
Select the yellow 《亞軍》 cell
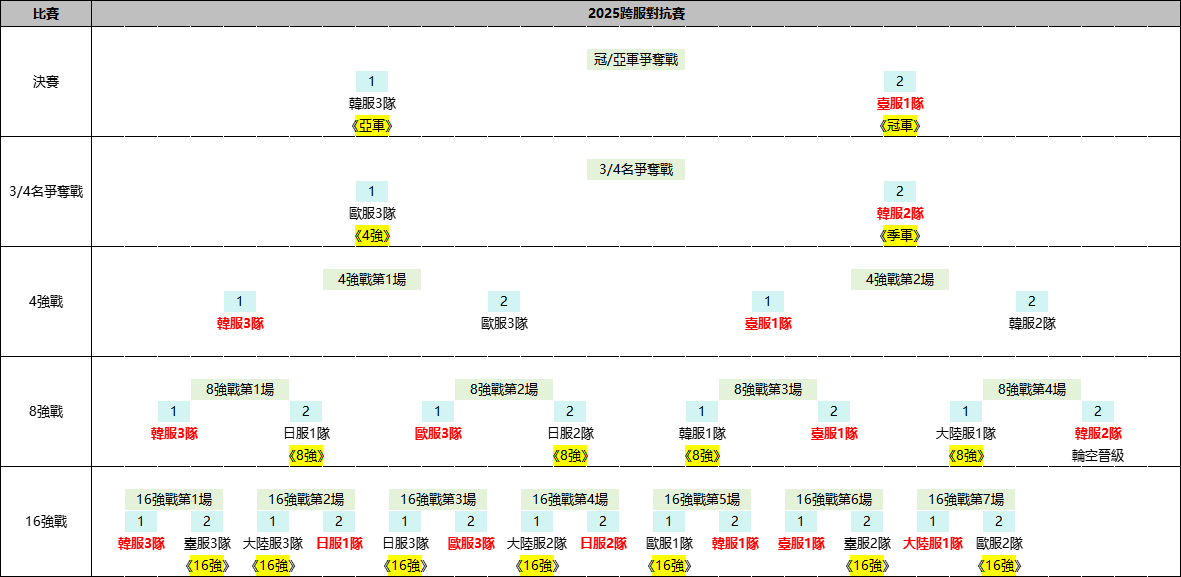click(371, 125)
